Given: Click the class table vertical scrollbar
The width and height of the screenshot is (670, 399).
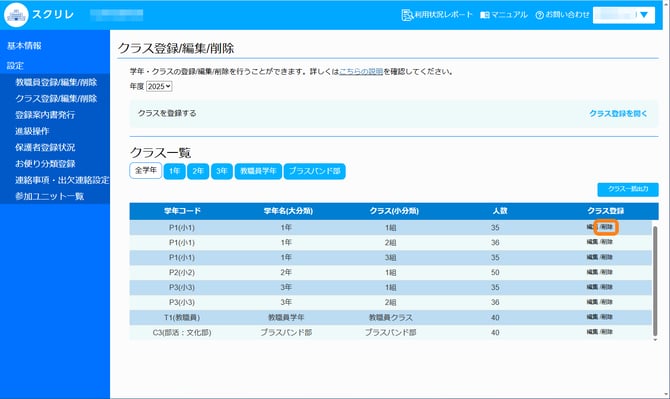Looking at the screenshot, I should coord(655,280).
